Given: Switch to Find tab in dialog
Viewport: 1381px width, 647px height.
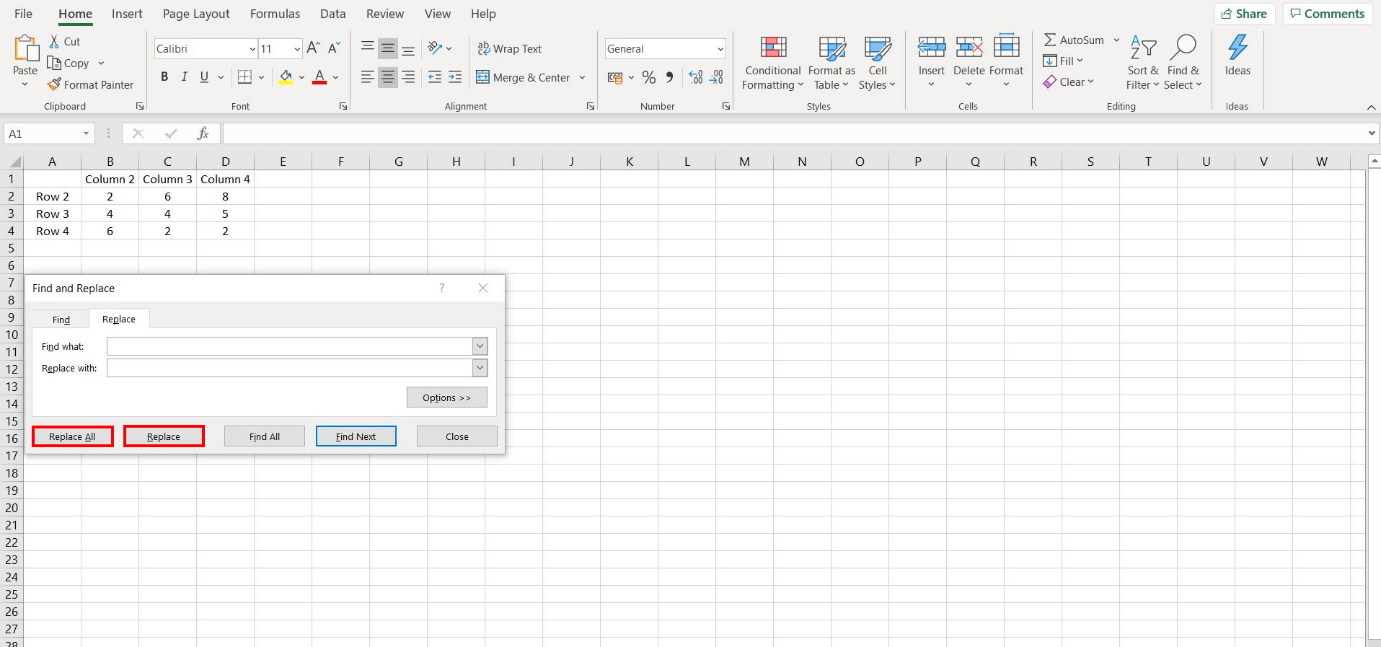Looking at the screenshot, I should pos(61,320).
